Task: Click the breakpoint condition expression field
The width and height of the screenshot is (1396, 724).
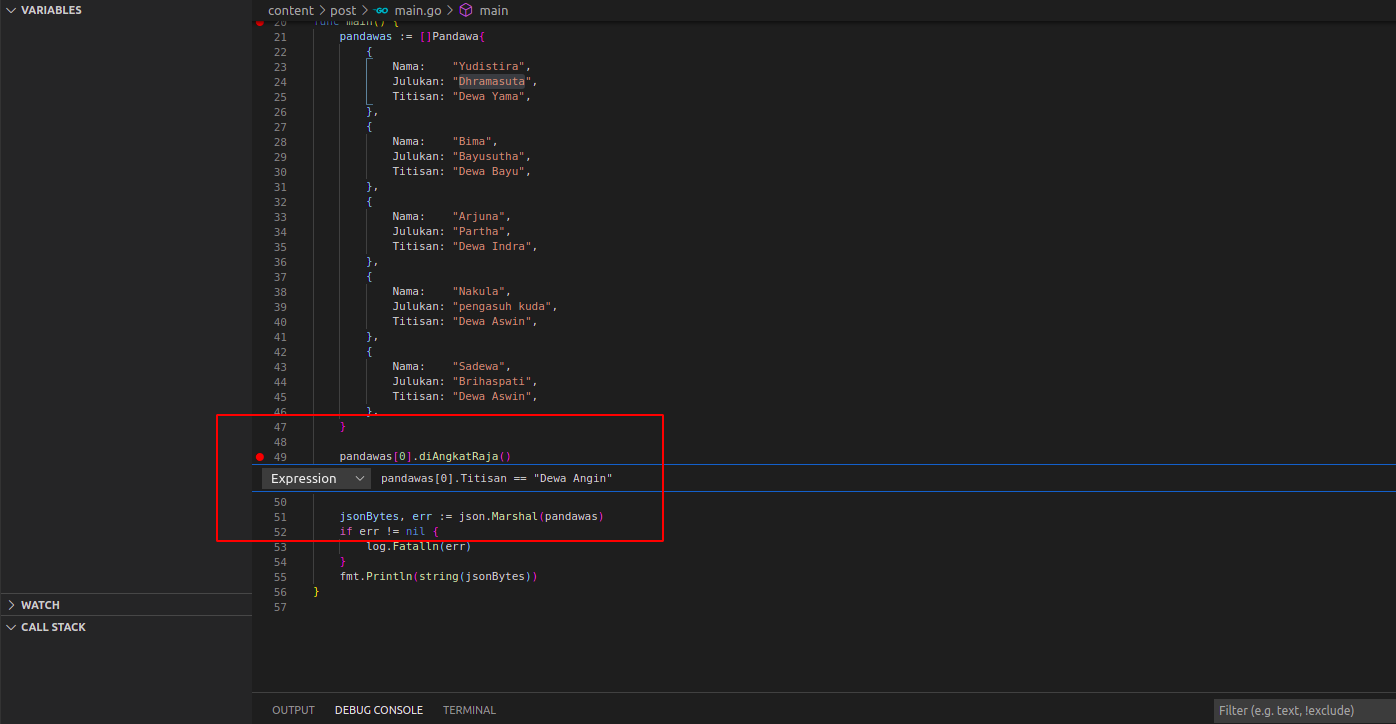Action: 885,478
